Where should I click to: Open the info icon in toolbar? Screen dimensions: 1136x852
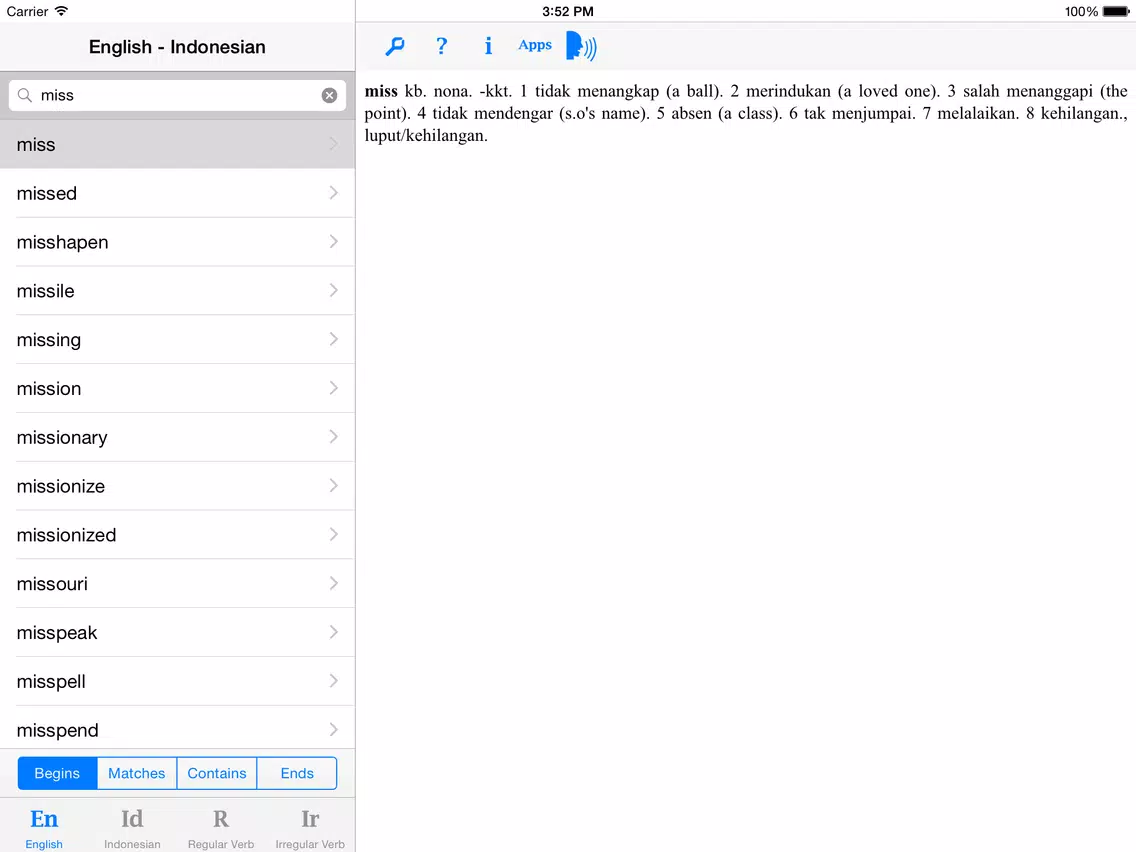(488, 46)
